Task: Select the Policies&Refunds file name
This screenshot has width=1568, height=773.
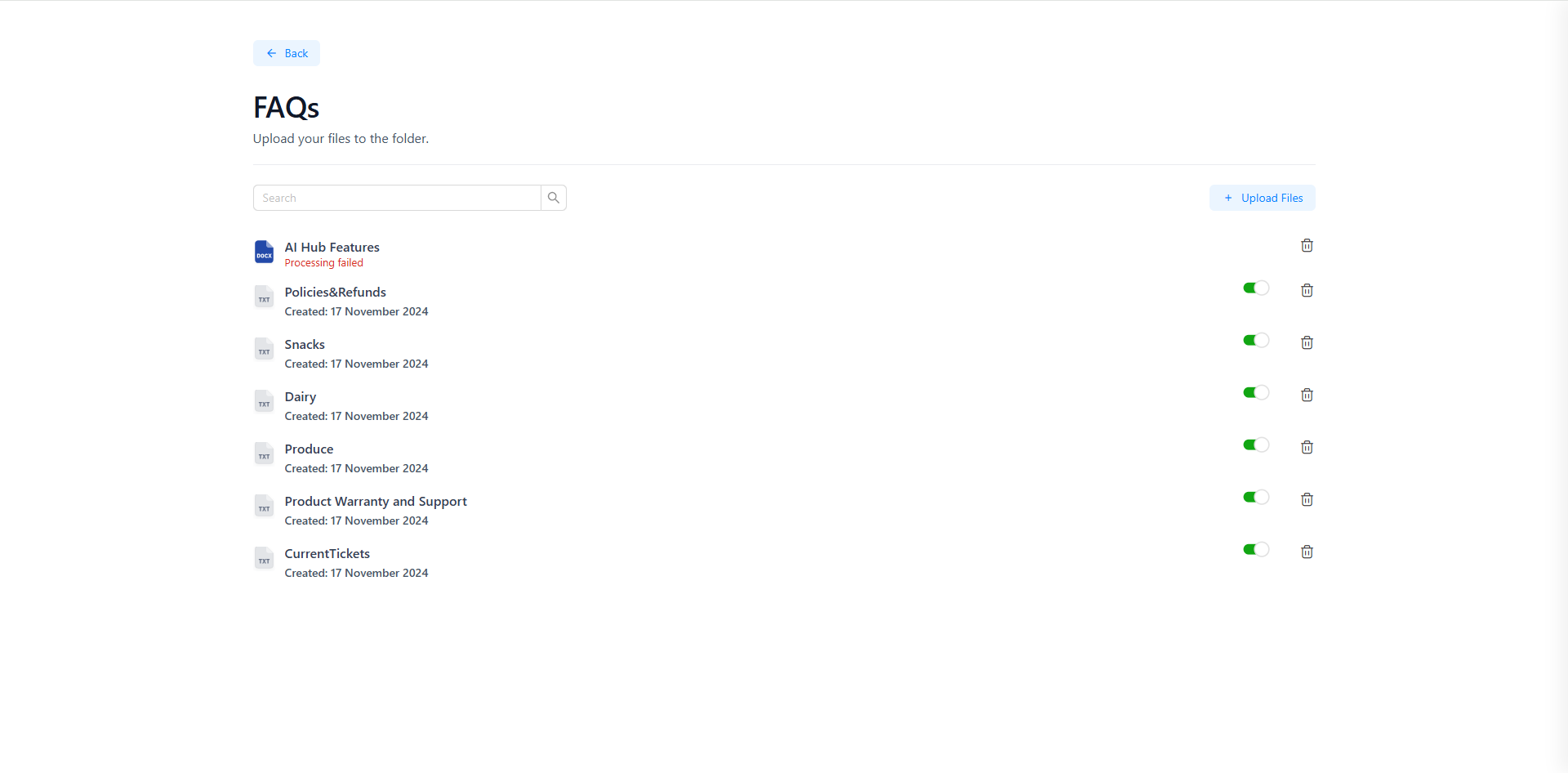Action: 335,292
